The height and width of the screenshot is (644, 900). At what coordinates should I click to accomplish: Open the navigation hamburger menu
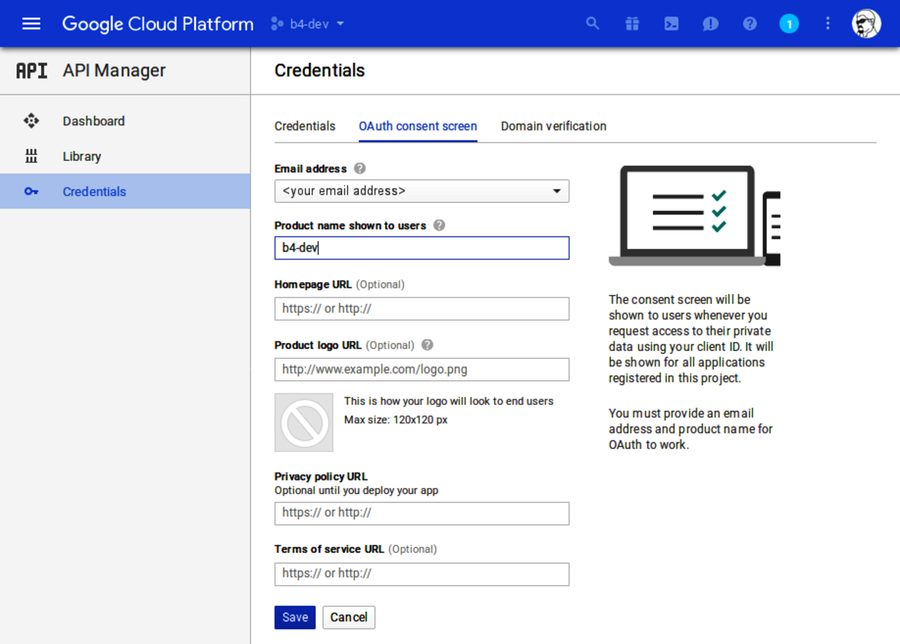tap(29, 23)
